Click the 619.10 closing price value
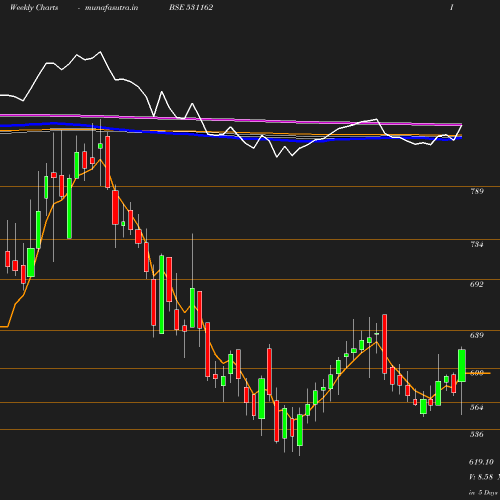This screenshot has height=500, width=500. click(481, 462)
